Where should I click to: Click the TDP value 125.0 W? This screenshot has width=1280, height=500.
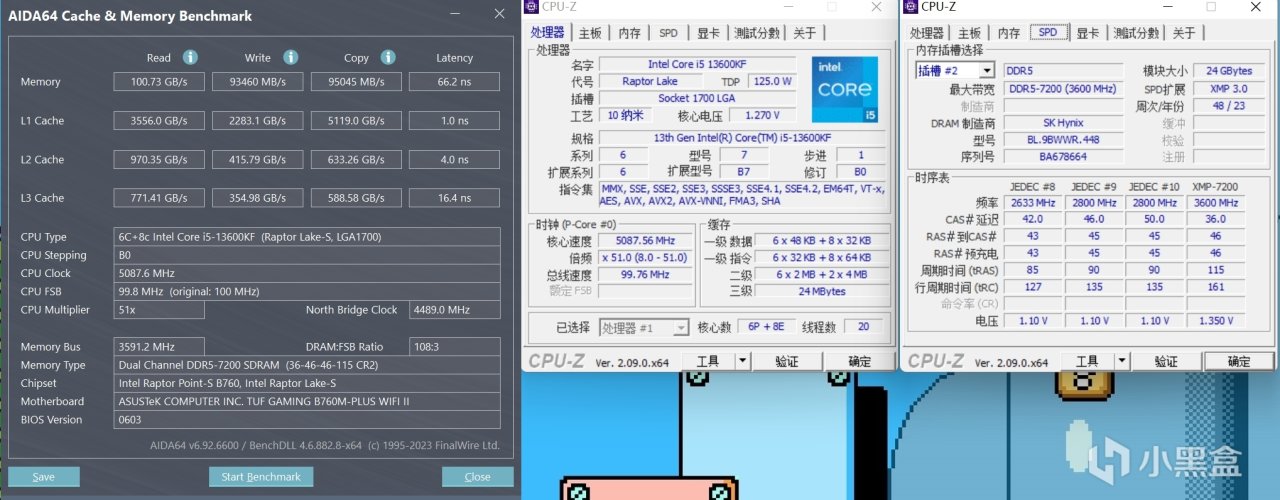click(x=771, y=81)
